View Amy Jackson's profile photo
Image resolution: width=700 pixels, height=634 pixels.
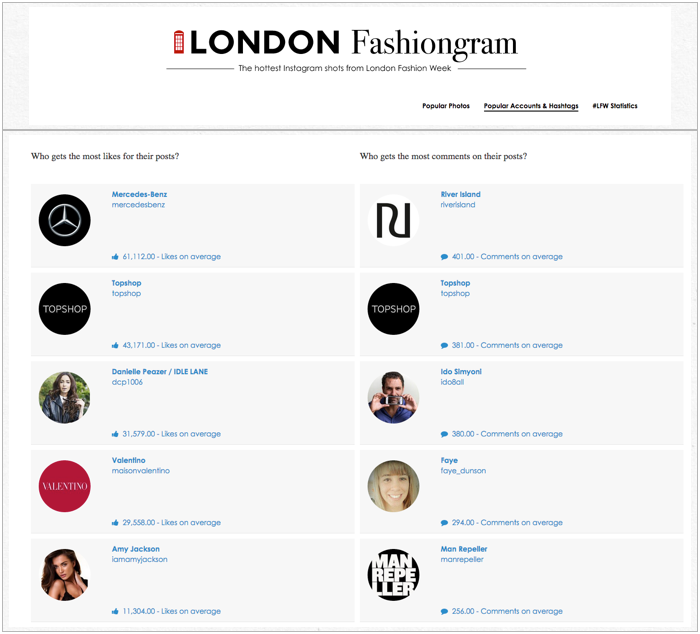point(65,575)
